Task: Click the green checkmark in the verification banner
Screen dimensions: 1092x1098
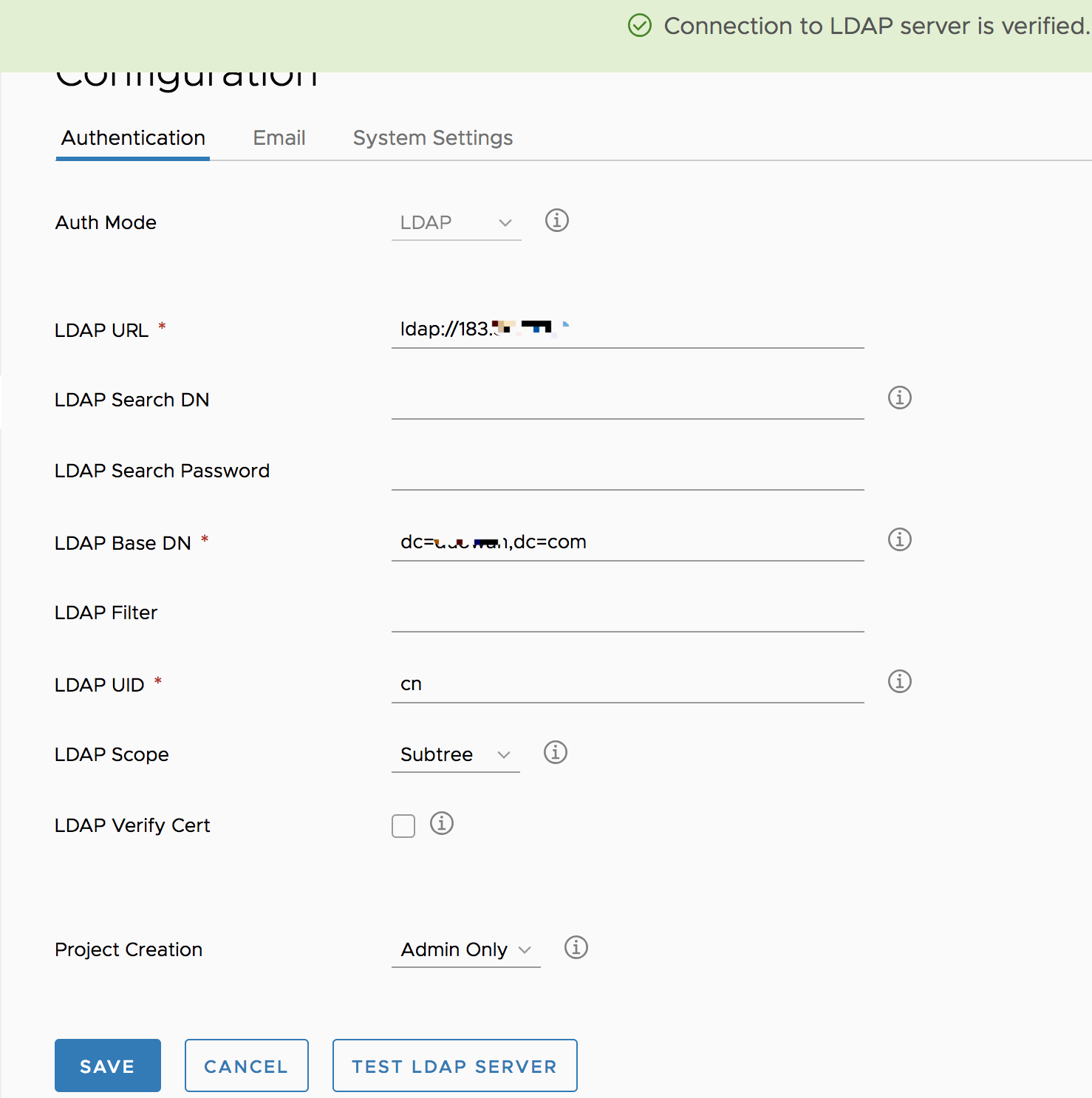Action: (x=640, y=26)
